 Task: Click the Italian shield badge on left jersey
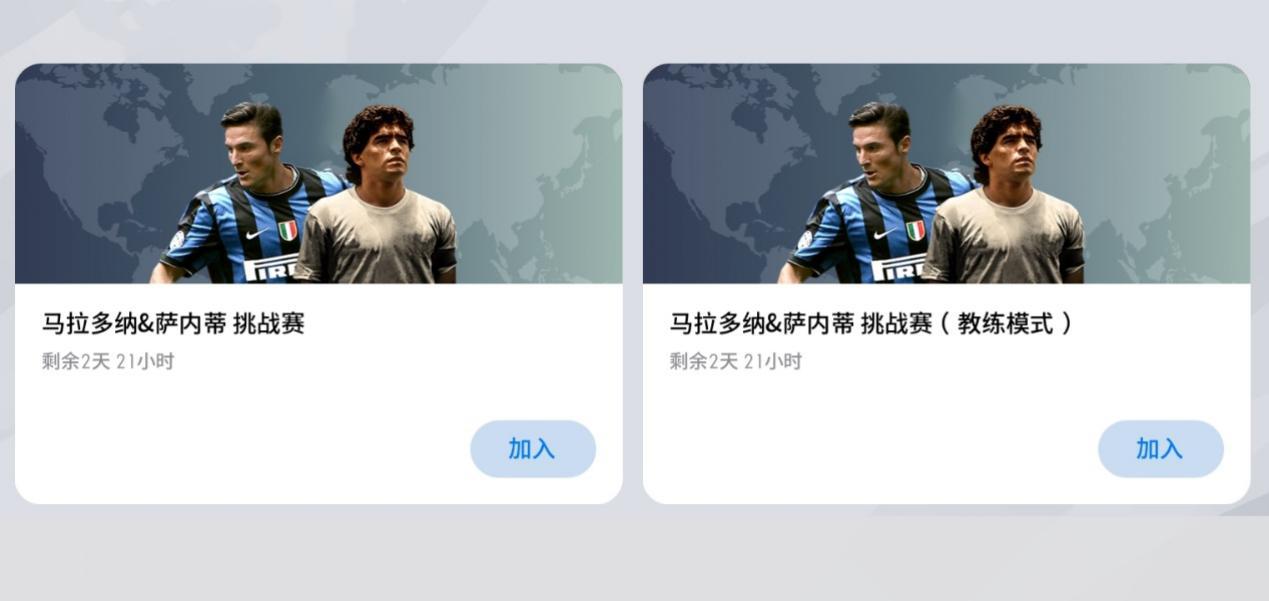click(x=288, y=231)
